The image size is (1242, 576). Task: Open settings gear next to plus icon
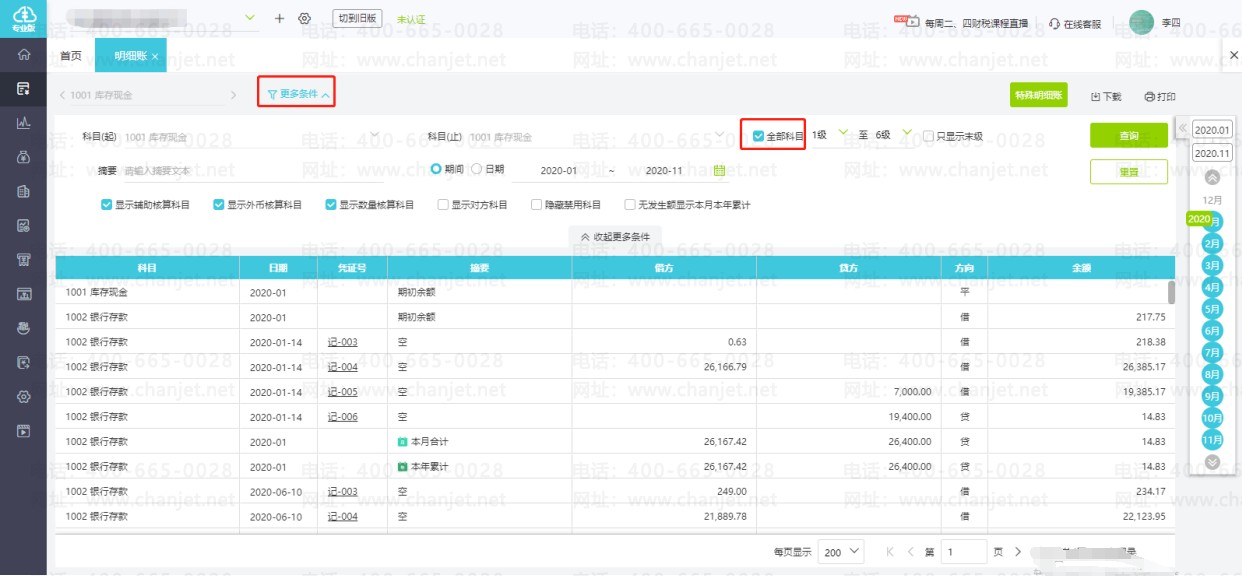[x=305, y=18]
